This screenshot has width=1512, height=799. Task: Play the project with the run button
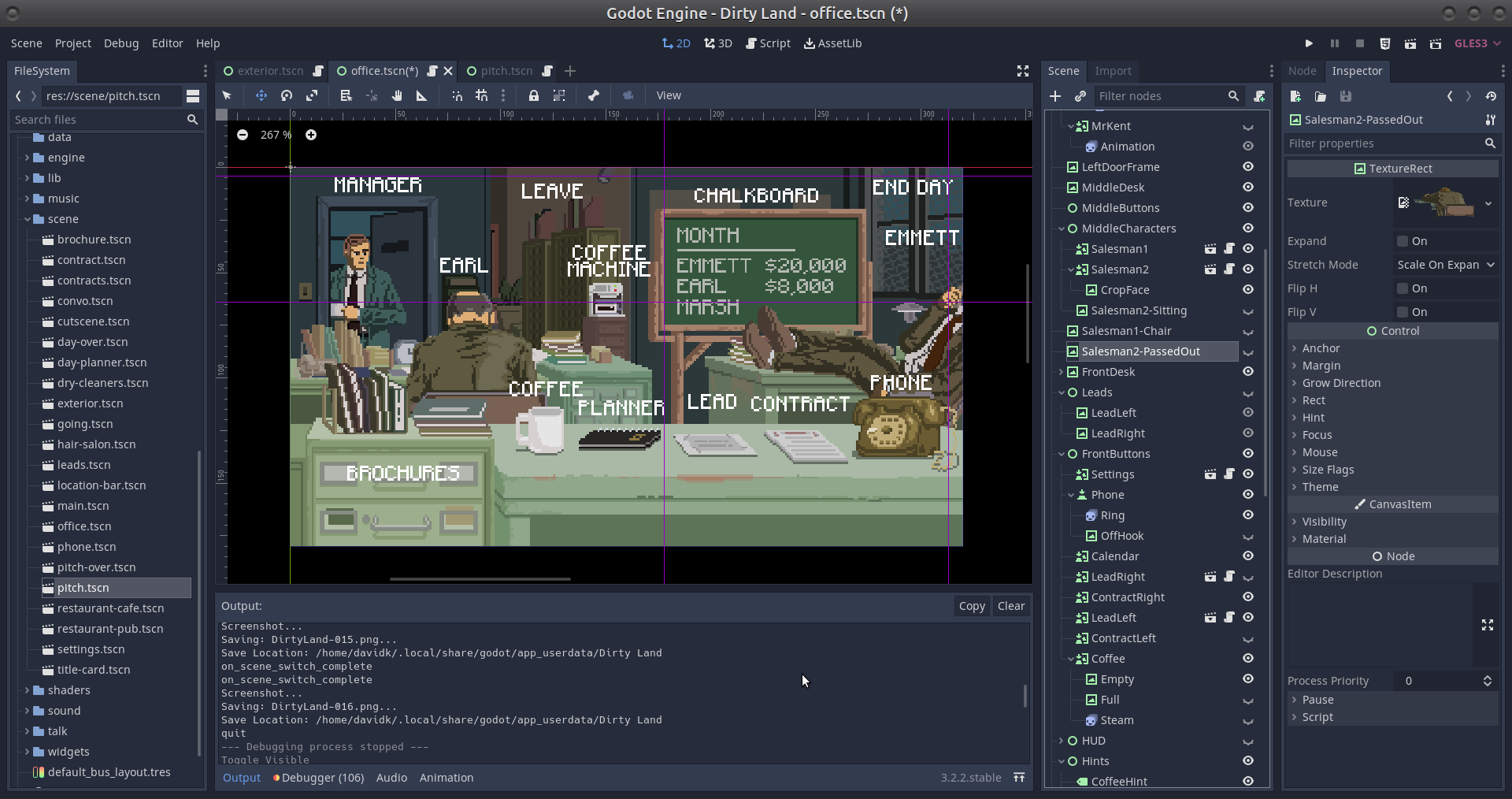pos(1309,43)
